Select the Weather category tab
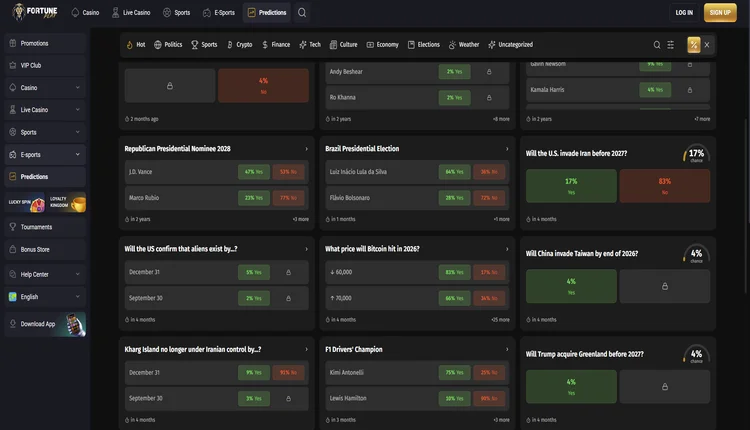 464,44
